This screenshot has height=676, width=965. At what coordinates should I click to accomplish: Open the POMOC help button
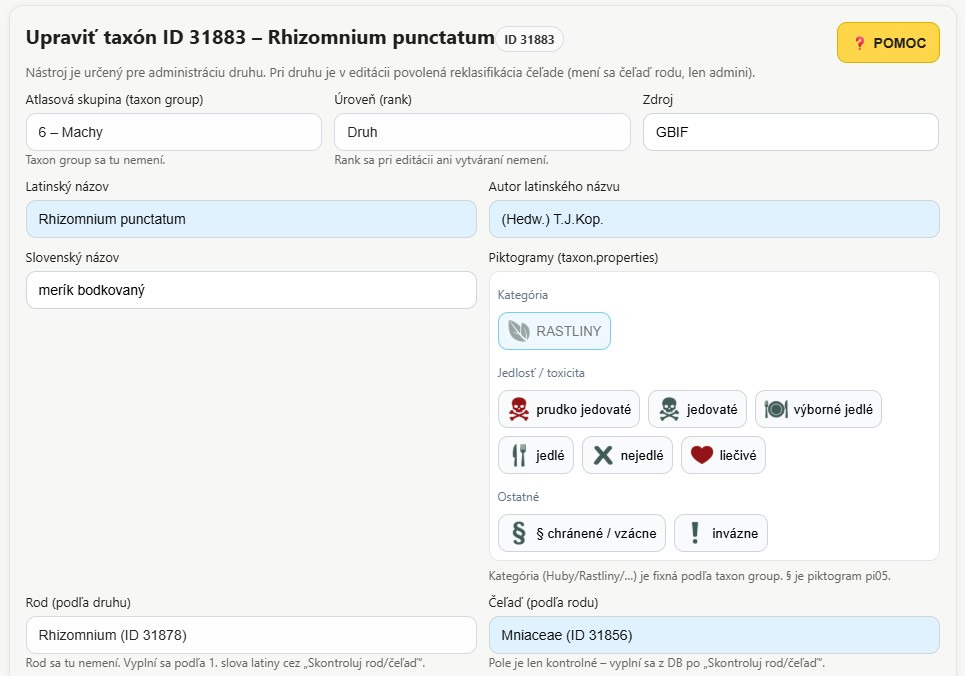(888, 43)
